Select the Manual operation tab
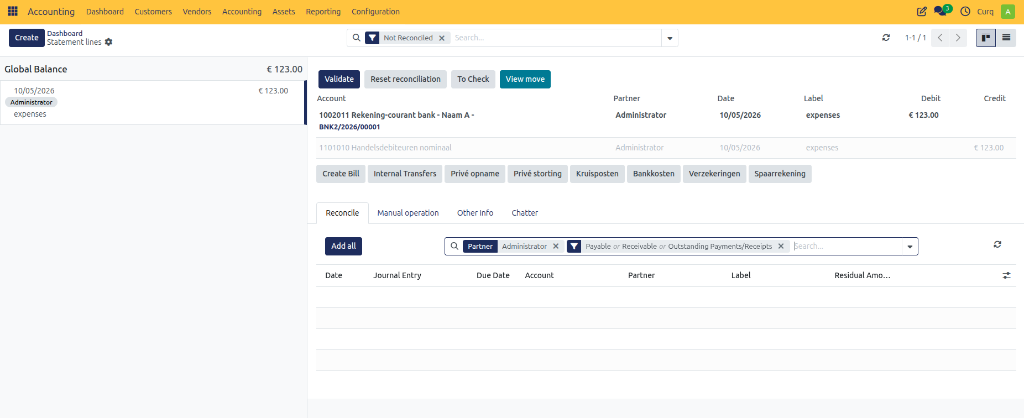The width and height of the screenshot is (1024, 418). point(408,213)
